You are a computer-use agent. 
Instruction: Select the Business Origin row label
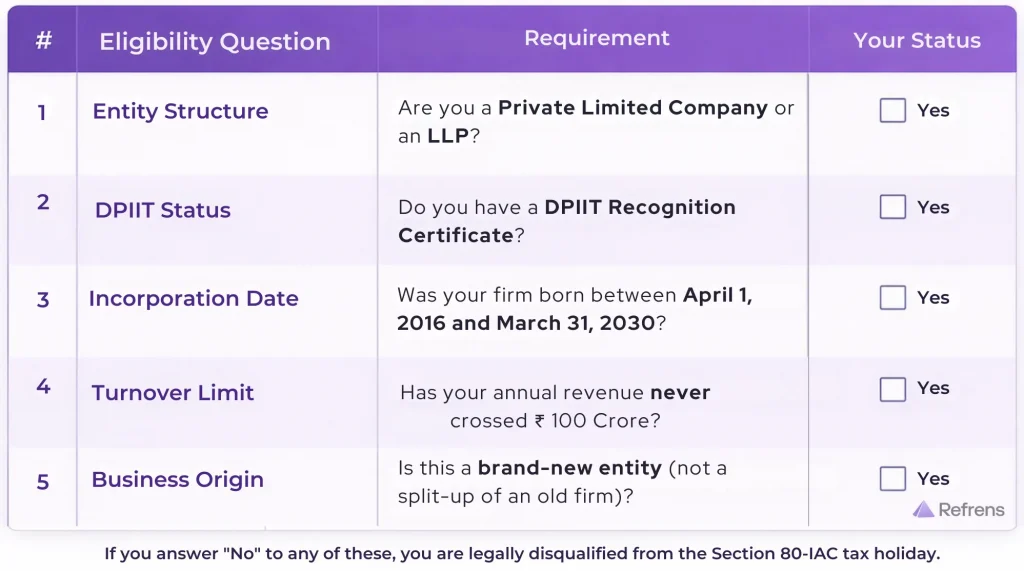(177, 479)
